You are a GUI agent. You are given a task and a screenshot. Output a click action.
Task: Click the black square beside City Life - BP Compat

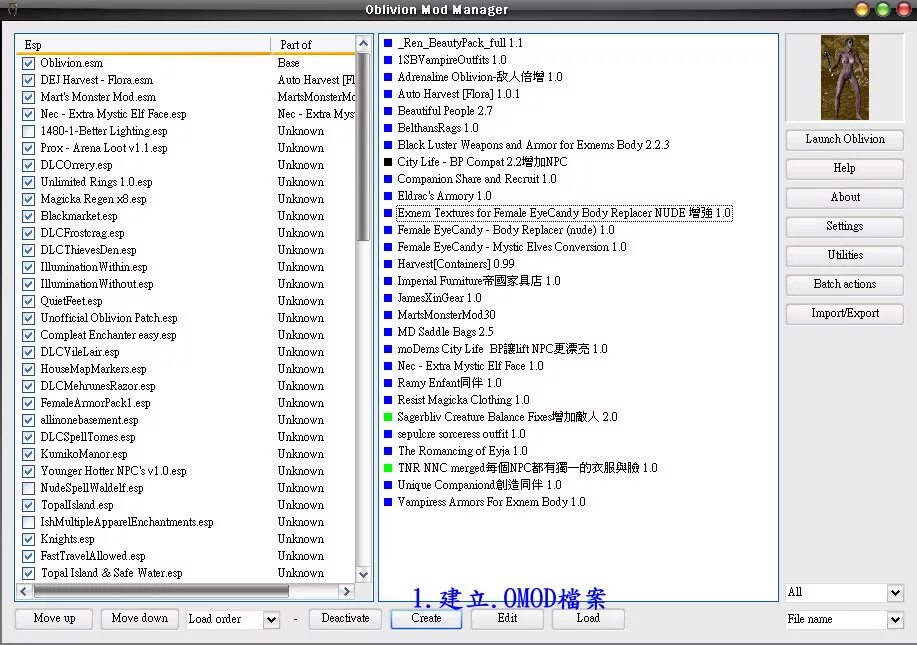point(388,161)
